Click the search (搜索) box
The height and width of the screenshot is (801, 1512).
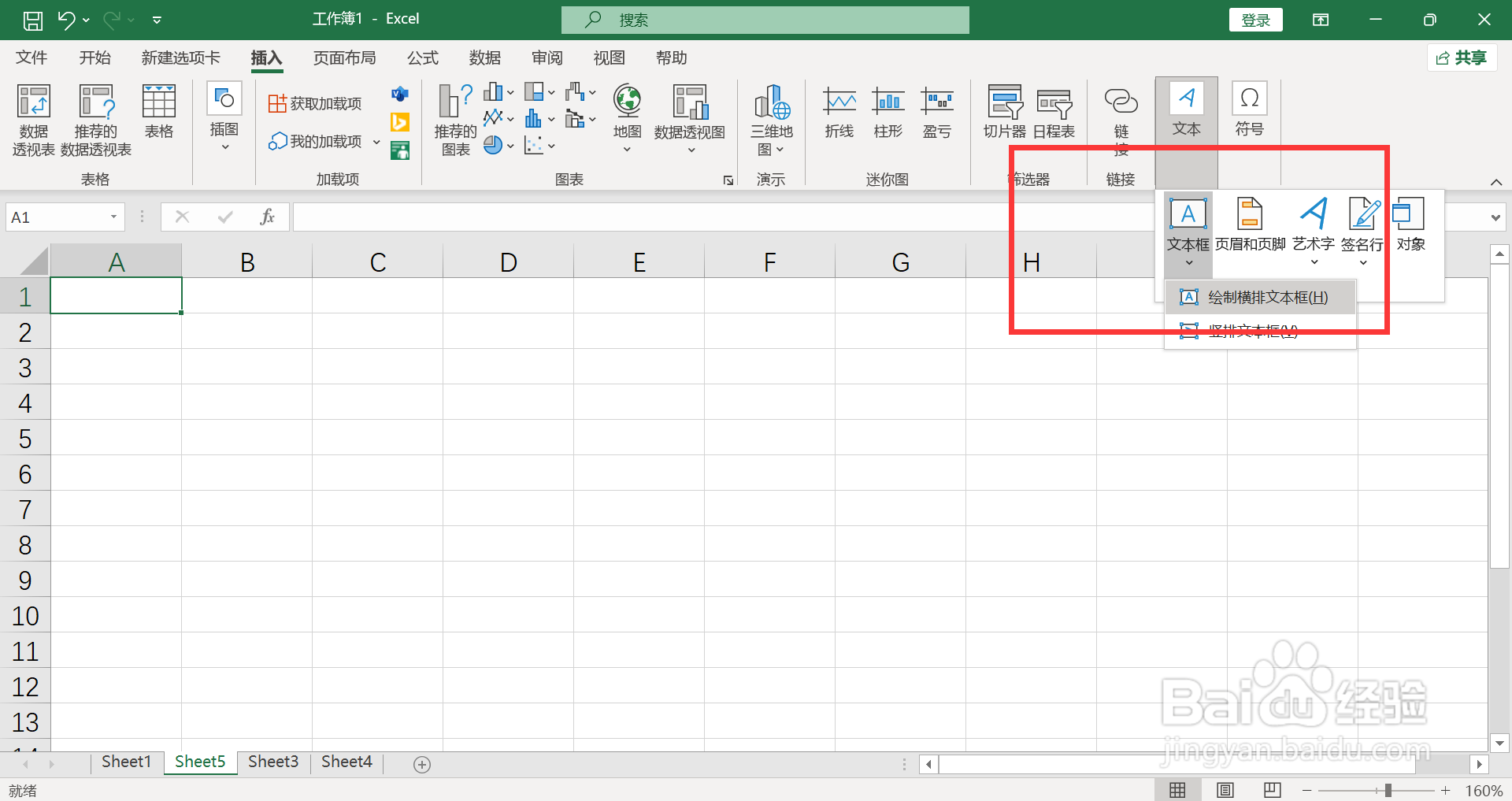[765, 20]
